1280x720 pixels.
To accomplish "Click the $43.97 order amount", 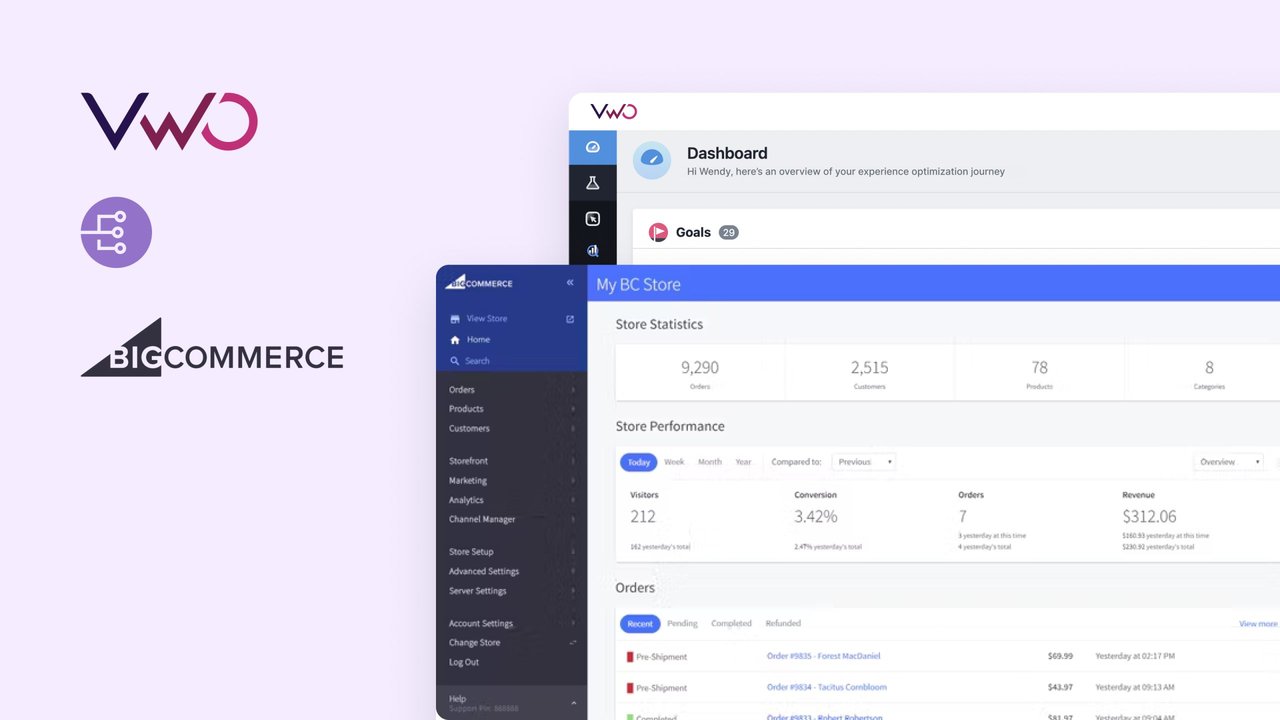I will (1060, 687).
